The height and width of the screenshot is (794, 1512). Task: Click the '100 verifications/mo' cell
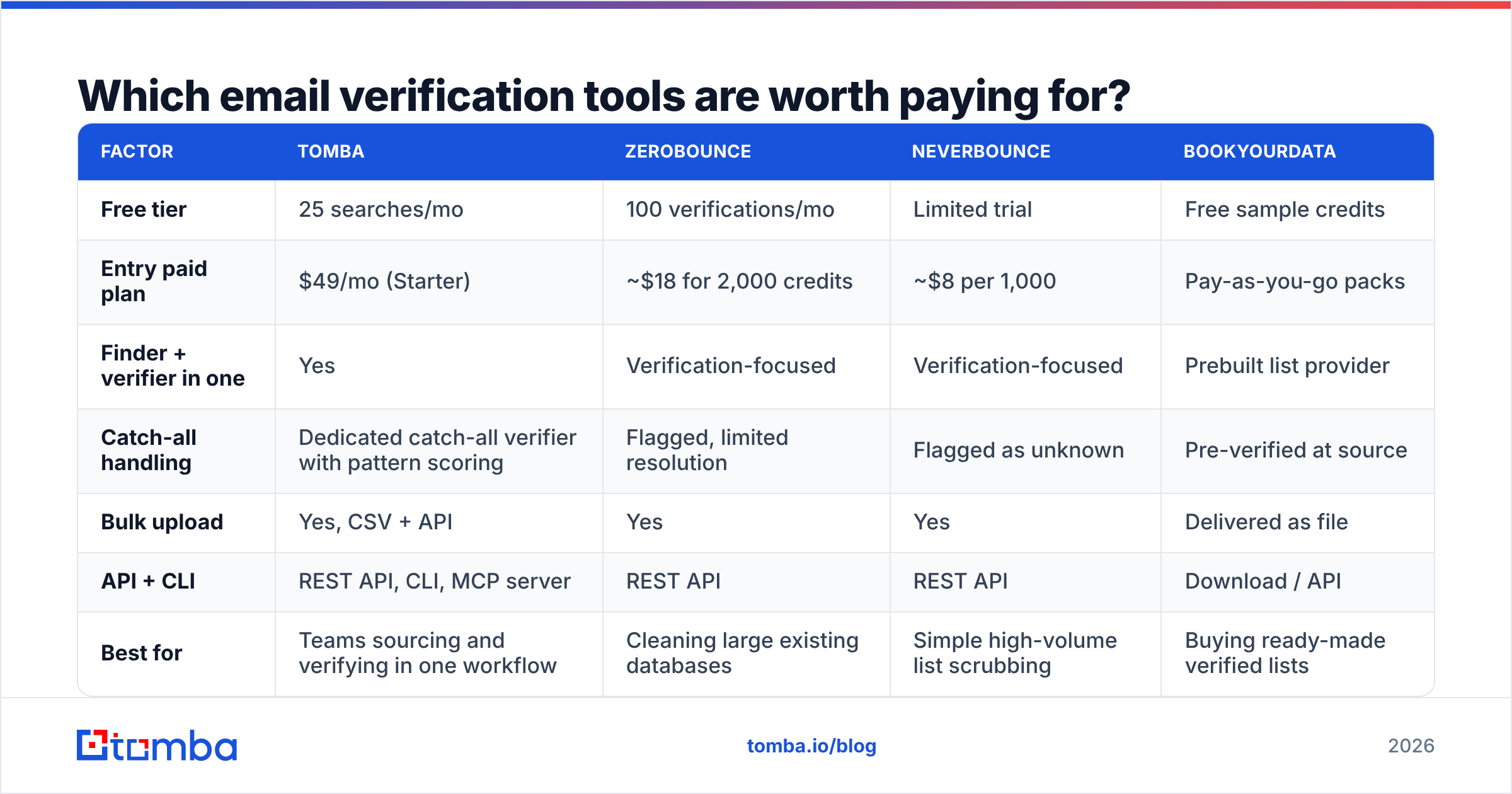730,209
